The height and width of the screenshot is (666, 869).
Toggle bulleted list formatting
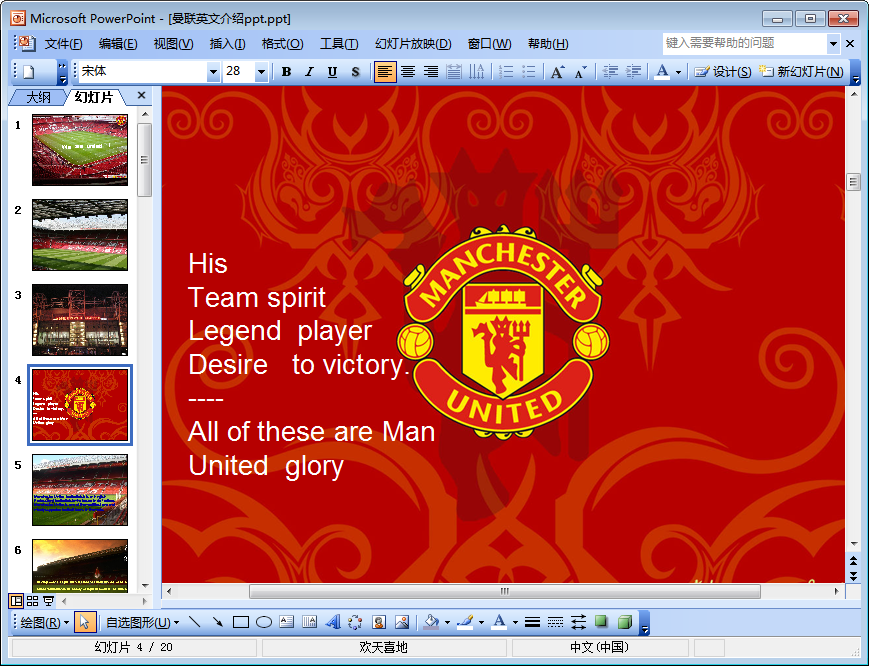[x=529, y=71]
